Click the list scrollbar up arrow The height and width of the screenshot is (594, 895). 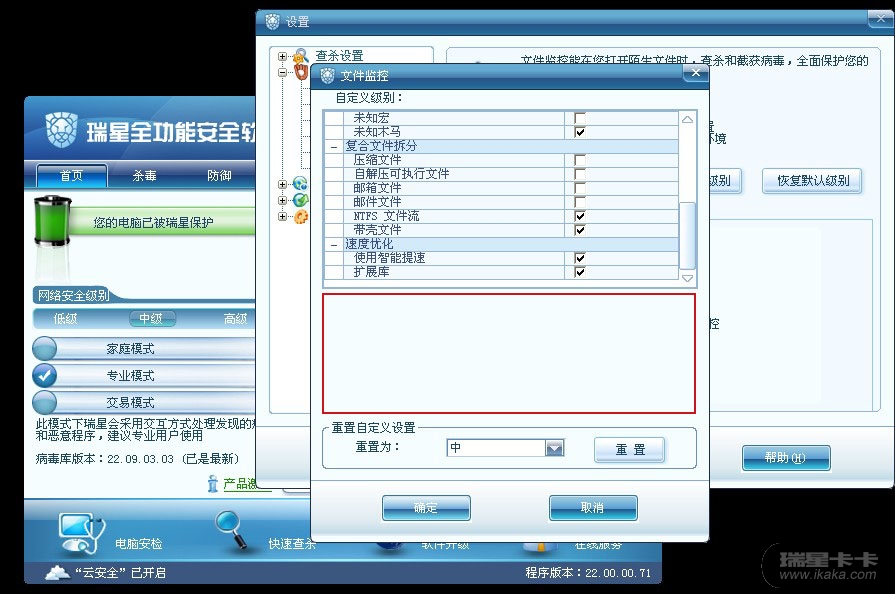tap(687, 119)
